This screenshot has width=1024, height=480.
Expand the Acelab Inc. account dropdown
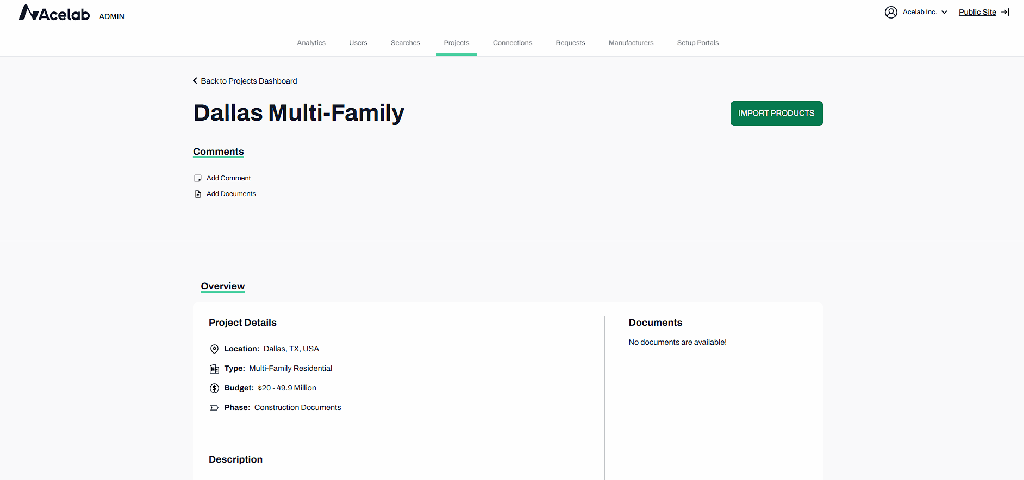tap(944, 12)
